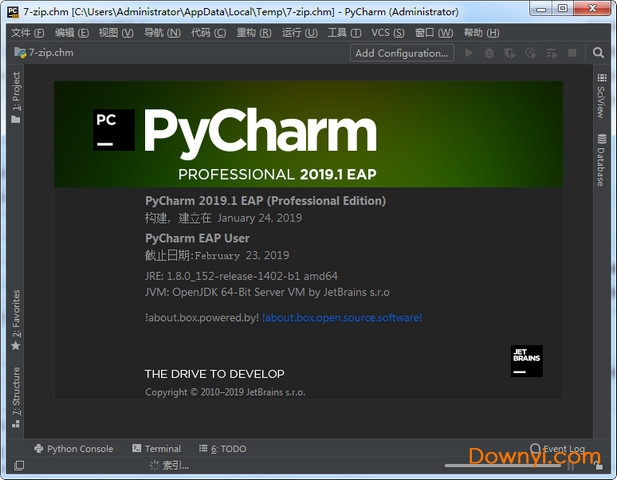617x480 pixels.
Task: Open the Event Log tool window
Action: point(558,449)
